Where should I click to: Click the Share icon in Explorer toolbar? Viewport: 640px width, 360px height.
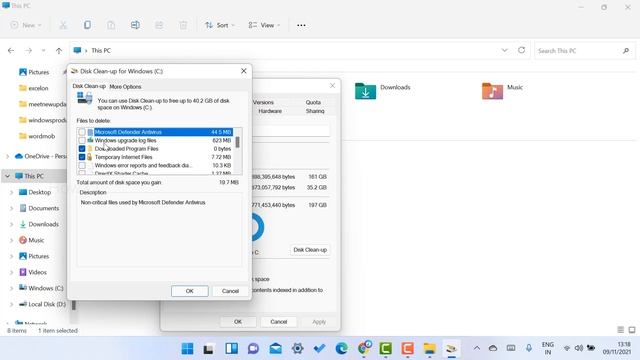(159, 25)
